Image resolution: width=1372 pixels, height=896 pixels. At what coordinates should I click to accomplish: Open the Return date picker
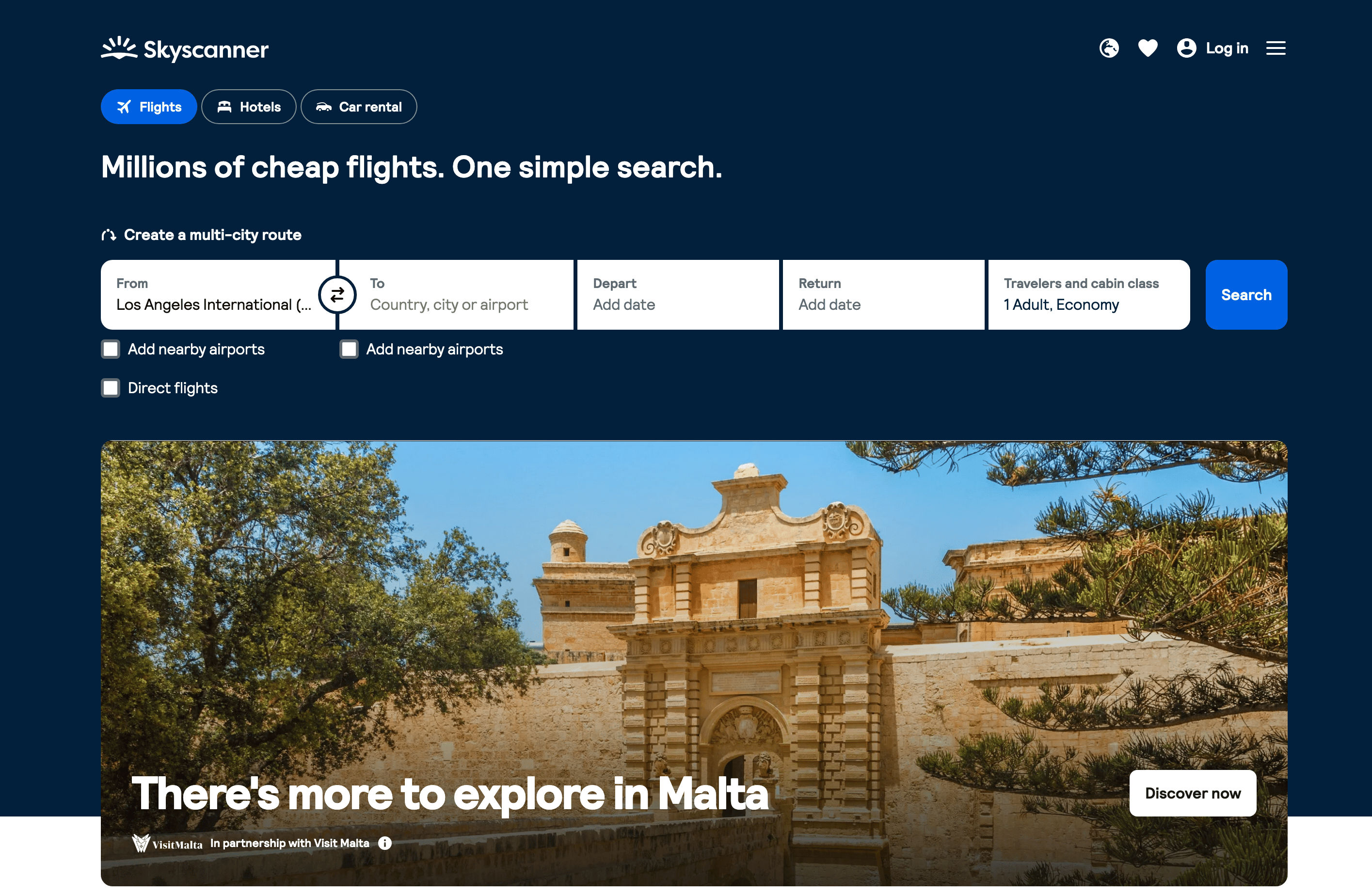click(883, 295)
